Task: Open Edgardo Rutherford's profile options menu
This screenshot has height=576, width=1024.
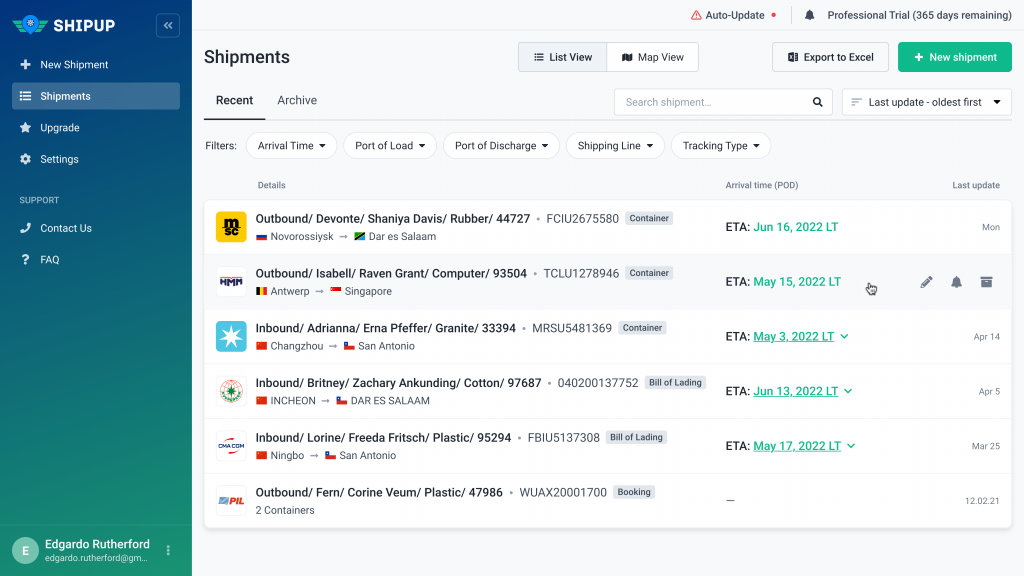Action: click(x=166, y=550)
